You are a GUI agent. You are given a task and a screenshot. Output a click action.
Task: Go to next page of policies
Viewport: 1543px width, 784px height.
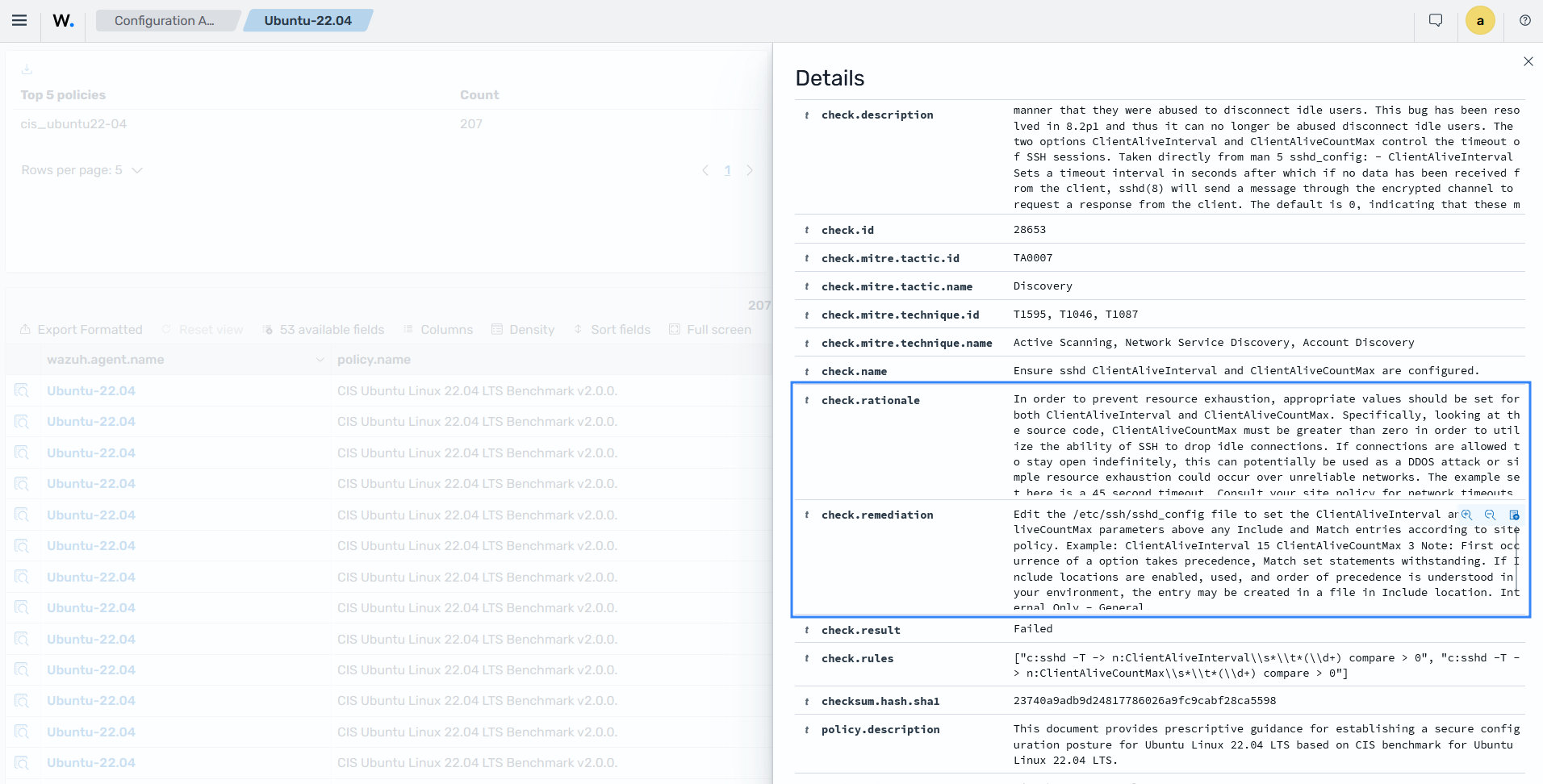click(750, 170)
